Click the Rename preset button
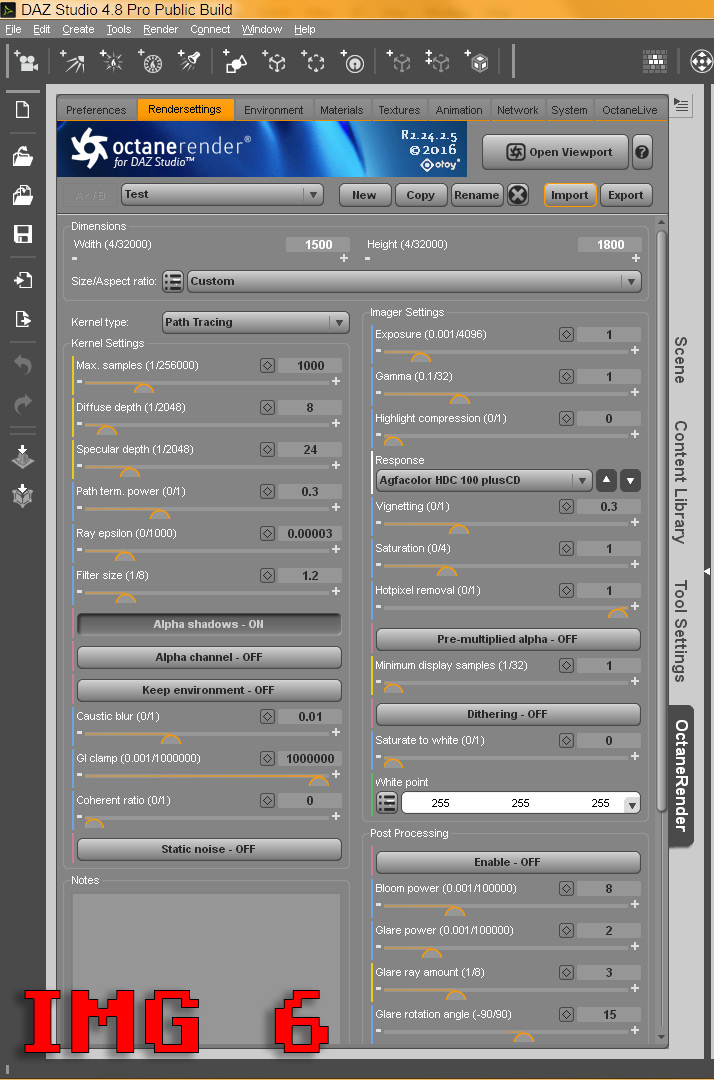This screenshot has width=714, height=1080. [476, 195]
